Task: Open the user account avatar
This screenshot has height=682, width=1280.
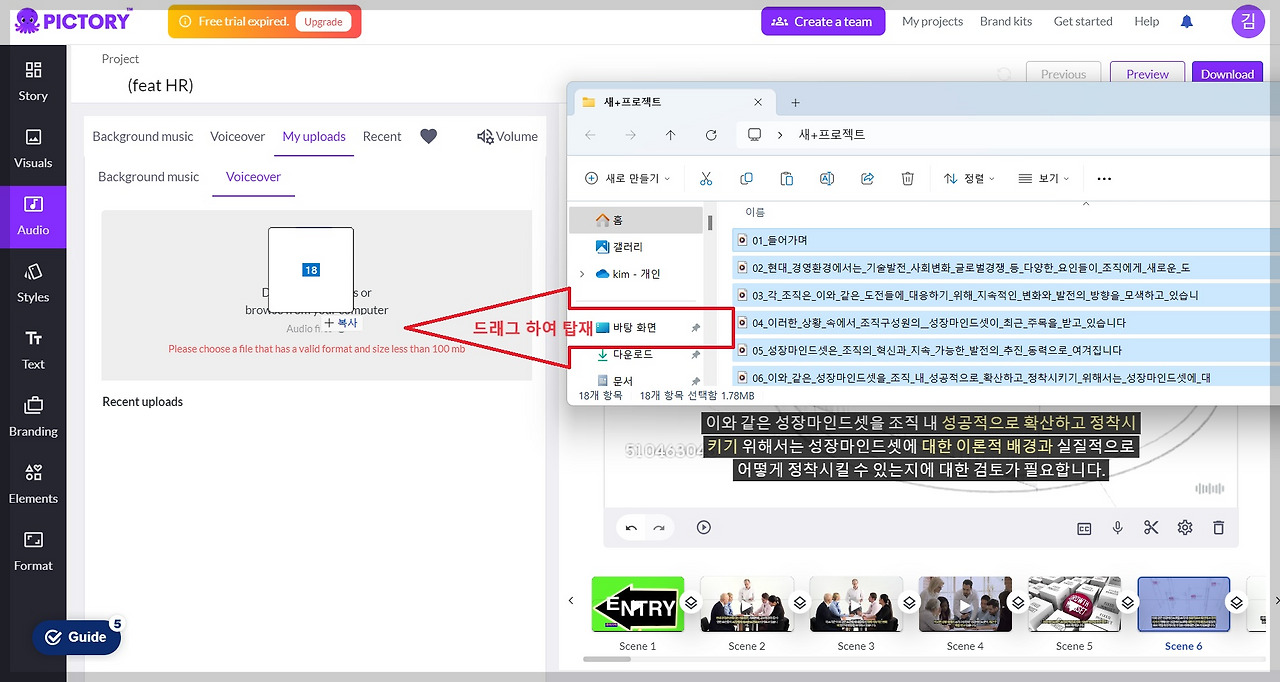Action: coord(1248,21)
